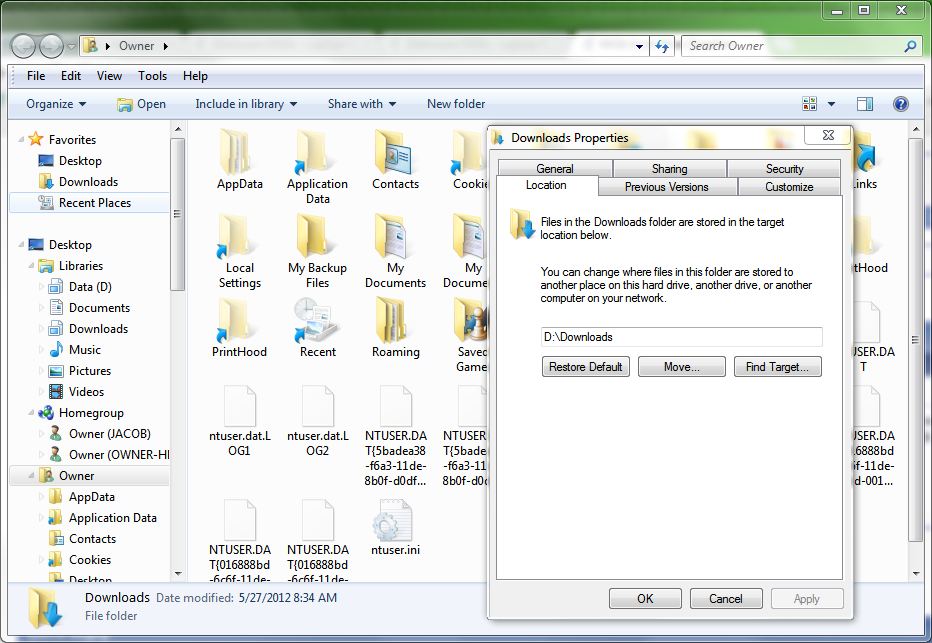Image resolution: width=932 pixels, height=643 pixels.
Task: Switch to the Security tab
Action: [x=784, y=169]
